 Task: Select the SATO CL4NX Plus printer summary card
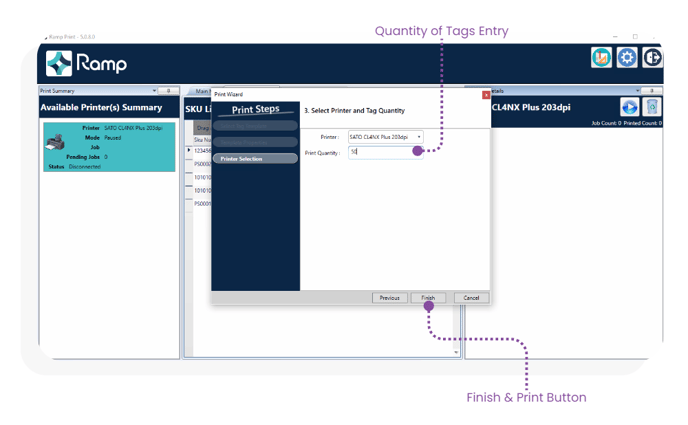point(109,147)
